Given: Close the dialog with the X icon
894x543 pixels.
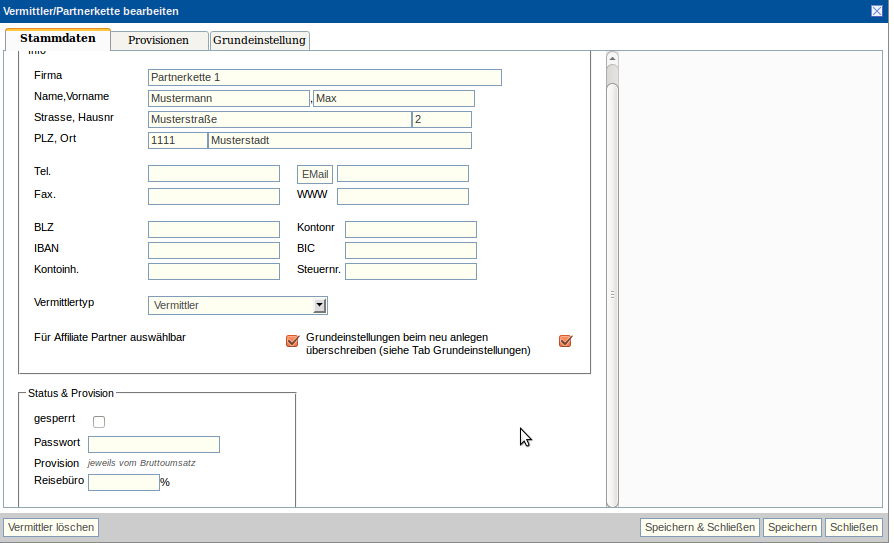Looking at the screenshot, I should point(877,10).
